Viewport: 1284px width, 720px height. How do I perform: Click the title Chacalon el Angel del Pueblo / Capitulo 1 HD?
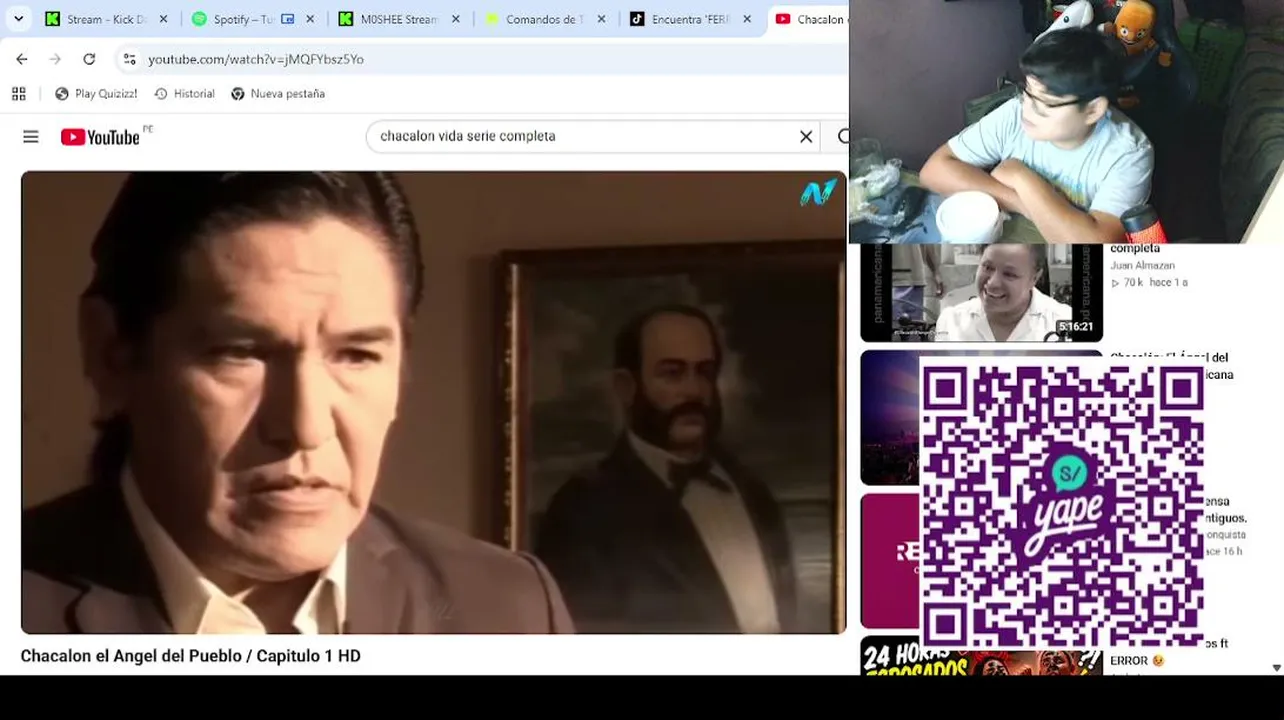pyautogui.click(x=190, y=656)
